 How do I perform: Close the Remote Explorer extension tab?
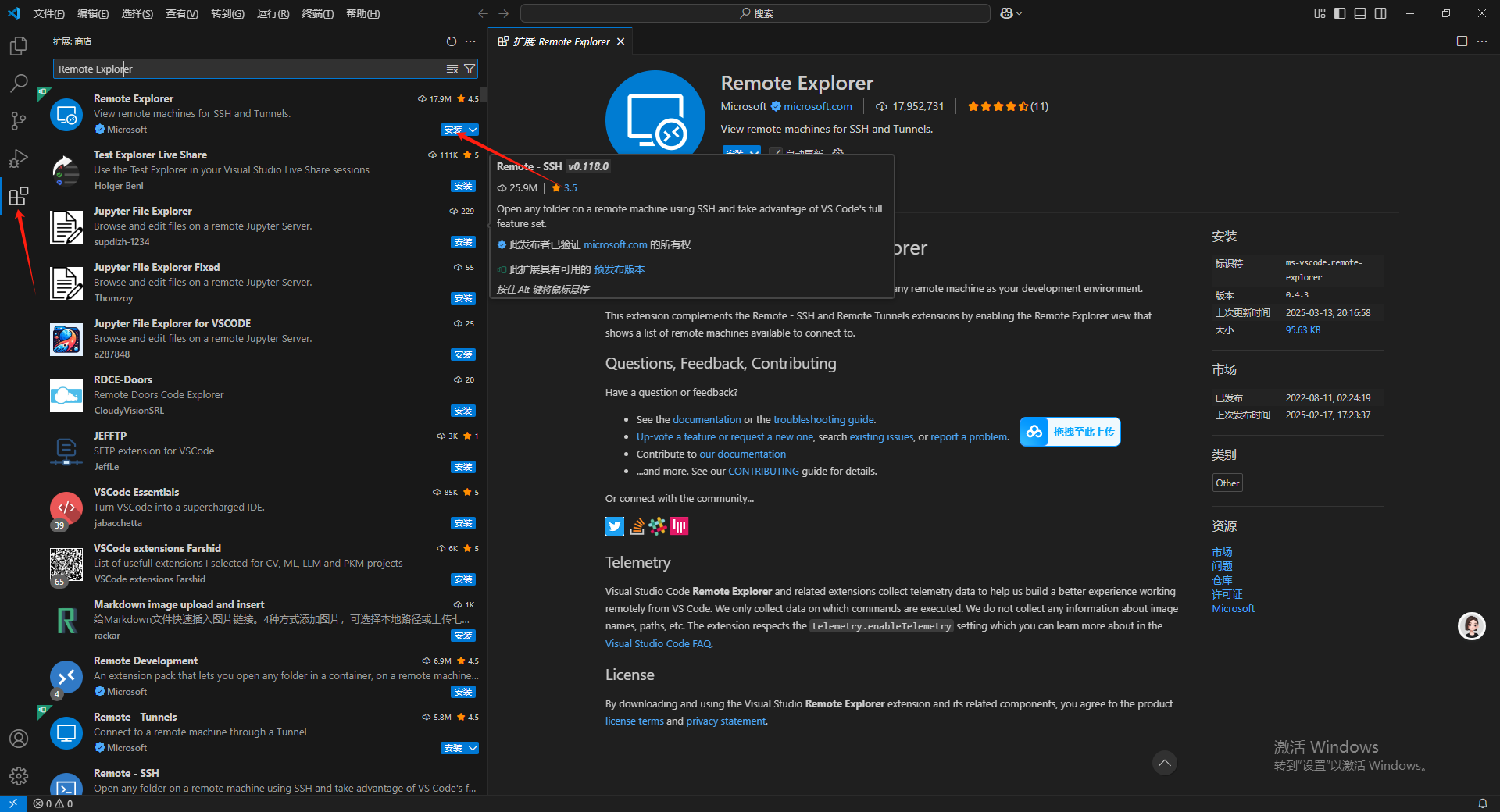pos(620,41)
